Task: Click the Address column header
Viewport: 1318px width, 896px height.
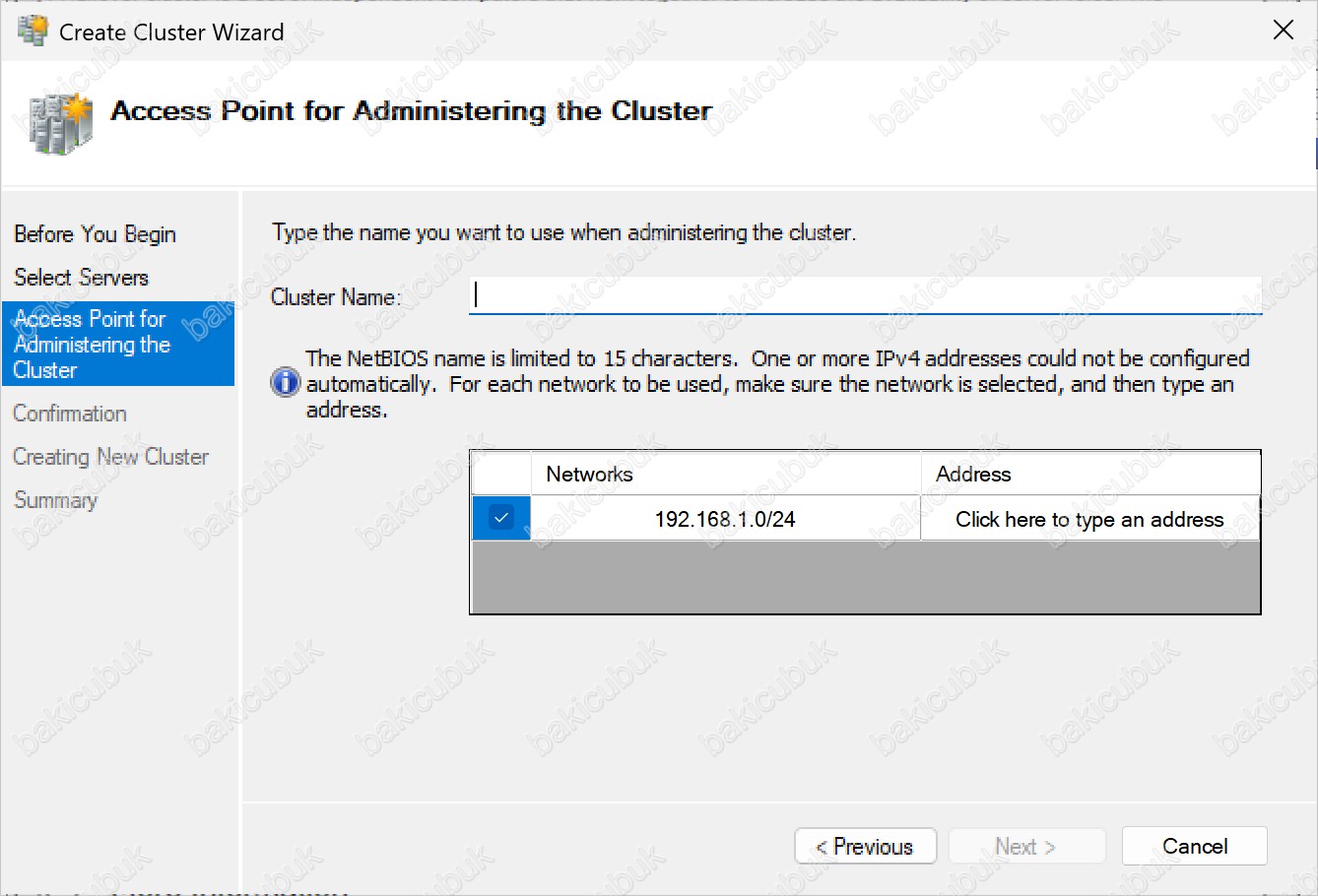Action: (x=1089, y=474)
